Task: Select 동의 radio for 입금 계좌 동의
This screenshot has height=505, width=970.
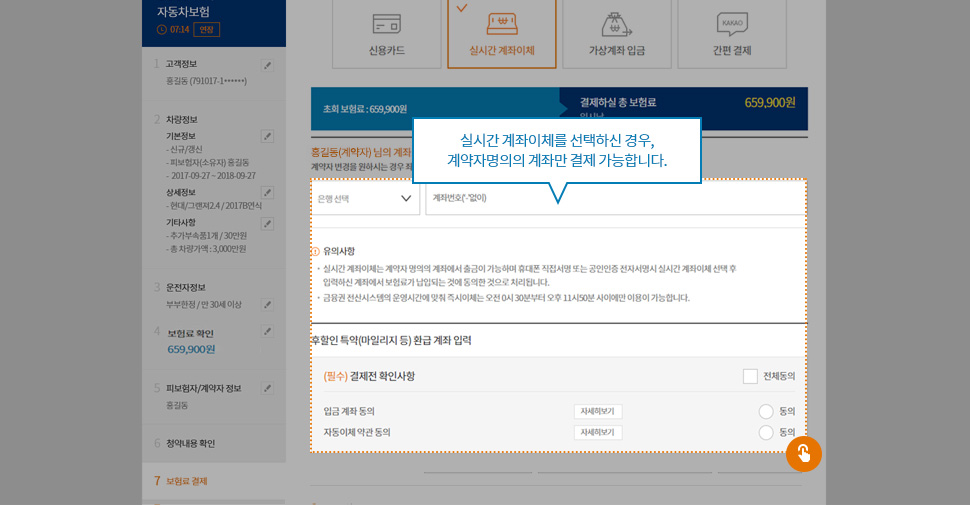Action: [766, 411]
